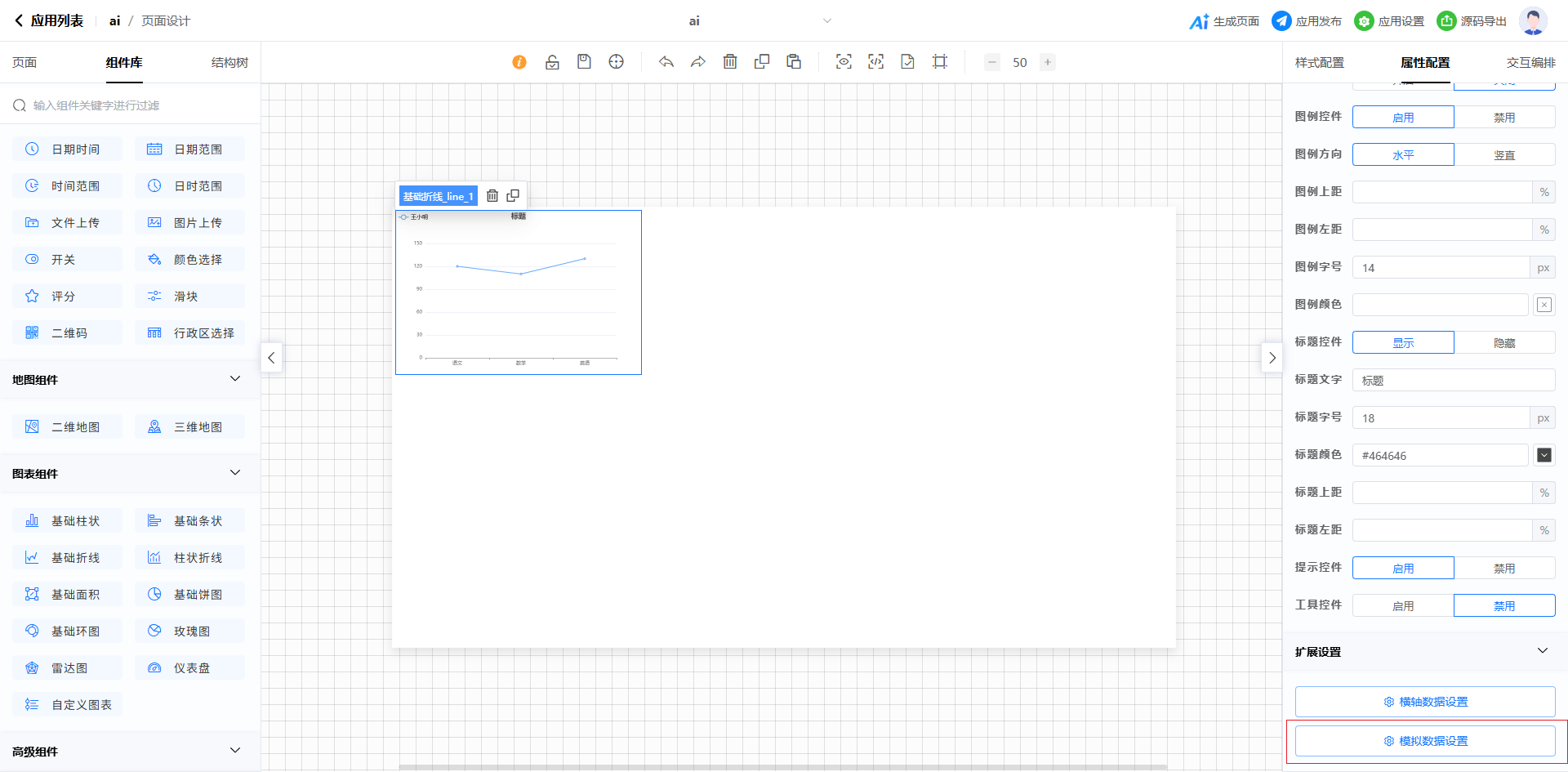The image size is (1568, 772).
Task: Open the 结构树 tab
Action: 229,63
